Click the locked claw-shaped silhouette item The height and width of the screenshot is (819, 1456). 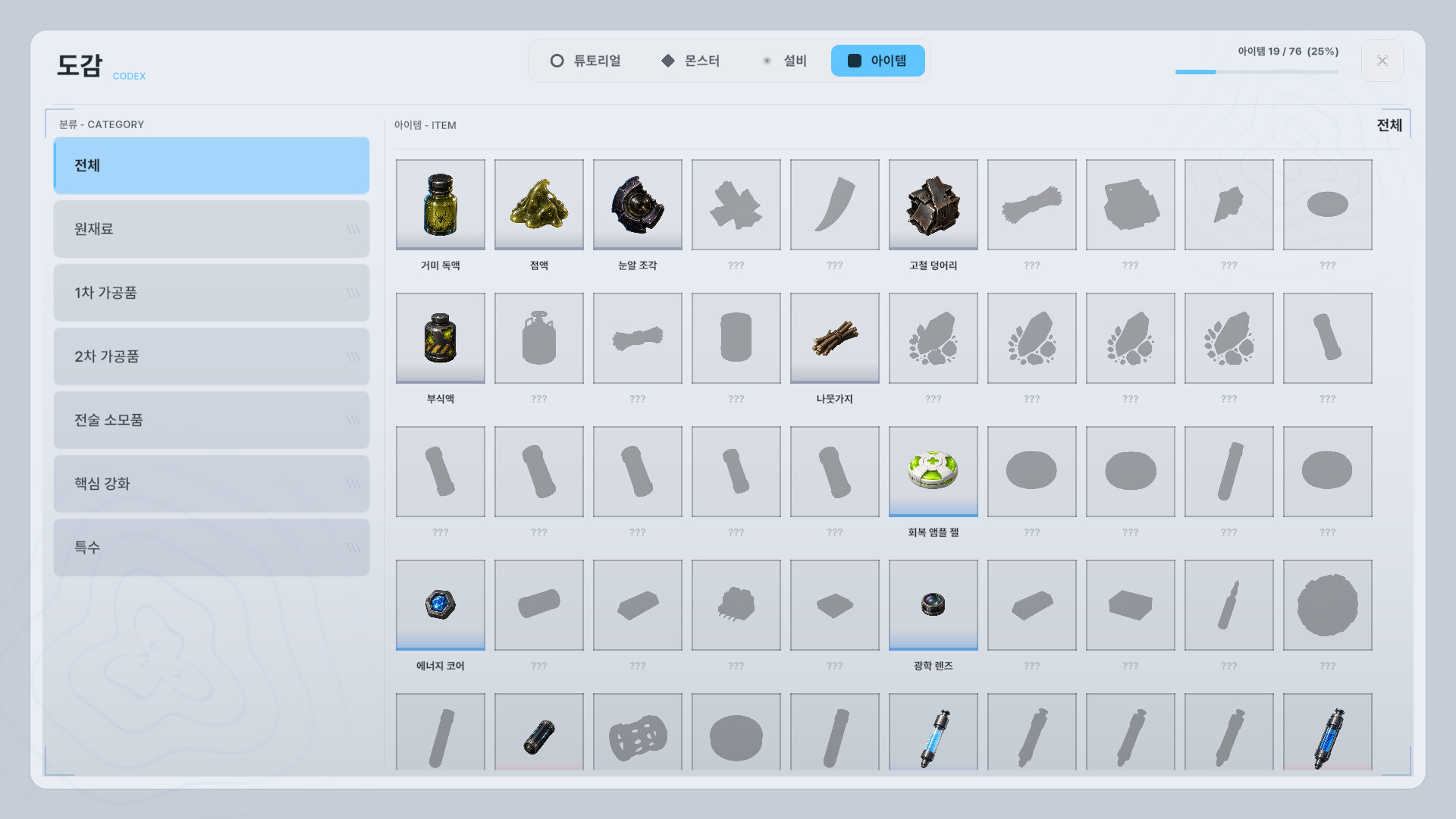[834, 205]
